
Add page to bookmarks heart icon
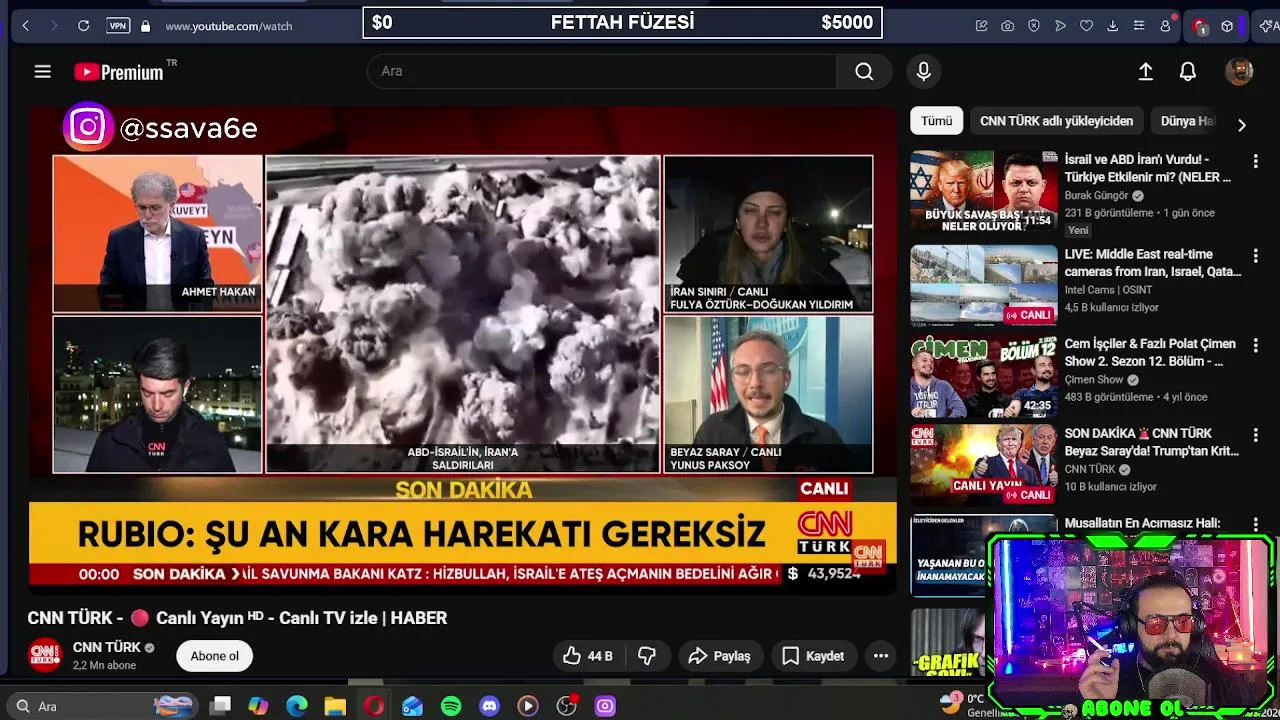click(x=1086, y=26)
